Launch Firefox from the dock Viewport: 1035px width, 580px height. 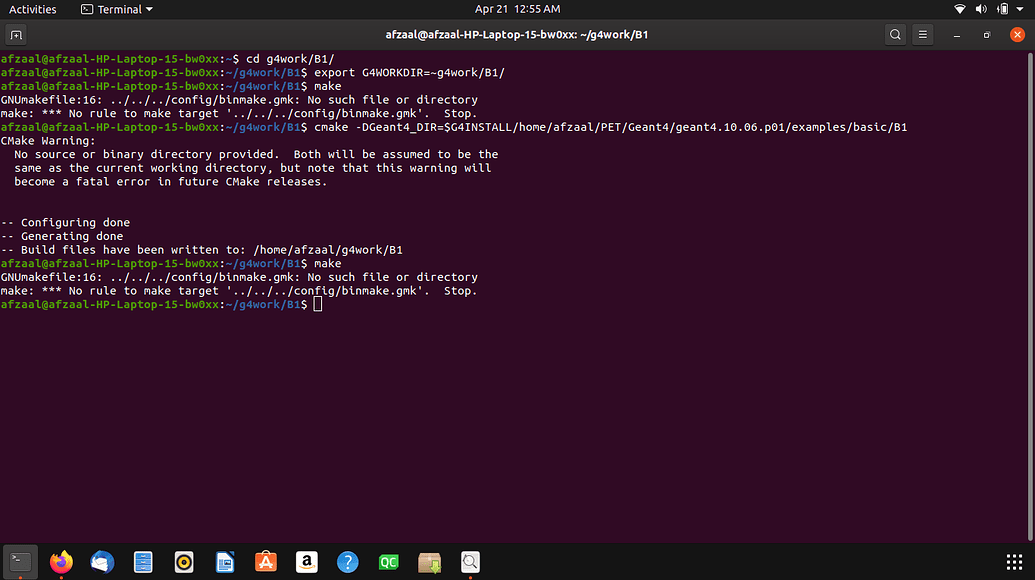tap(61, 562)
